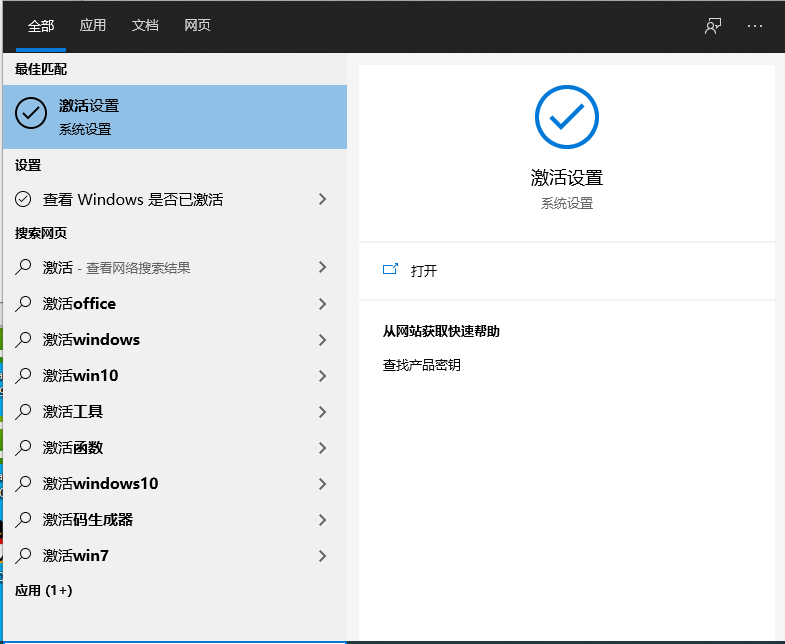Click the checkmark icon beside 查看 Windows 是否已激活

(x=24, y=200)
